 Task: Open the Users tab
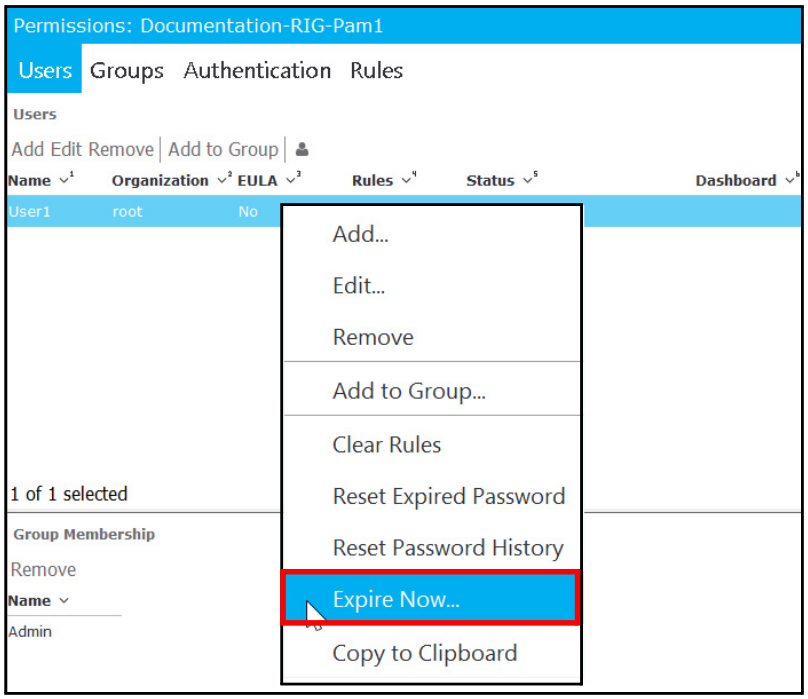coord(45,70)
